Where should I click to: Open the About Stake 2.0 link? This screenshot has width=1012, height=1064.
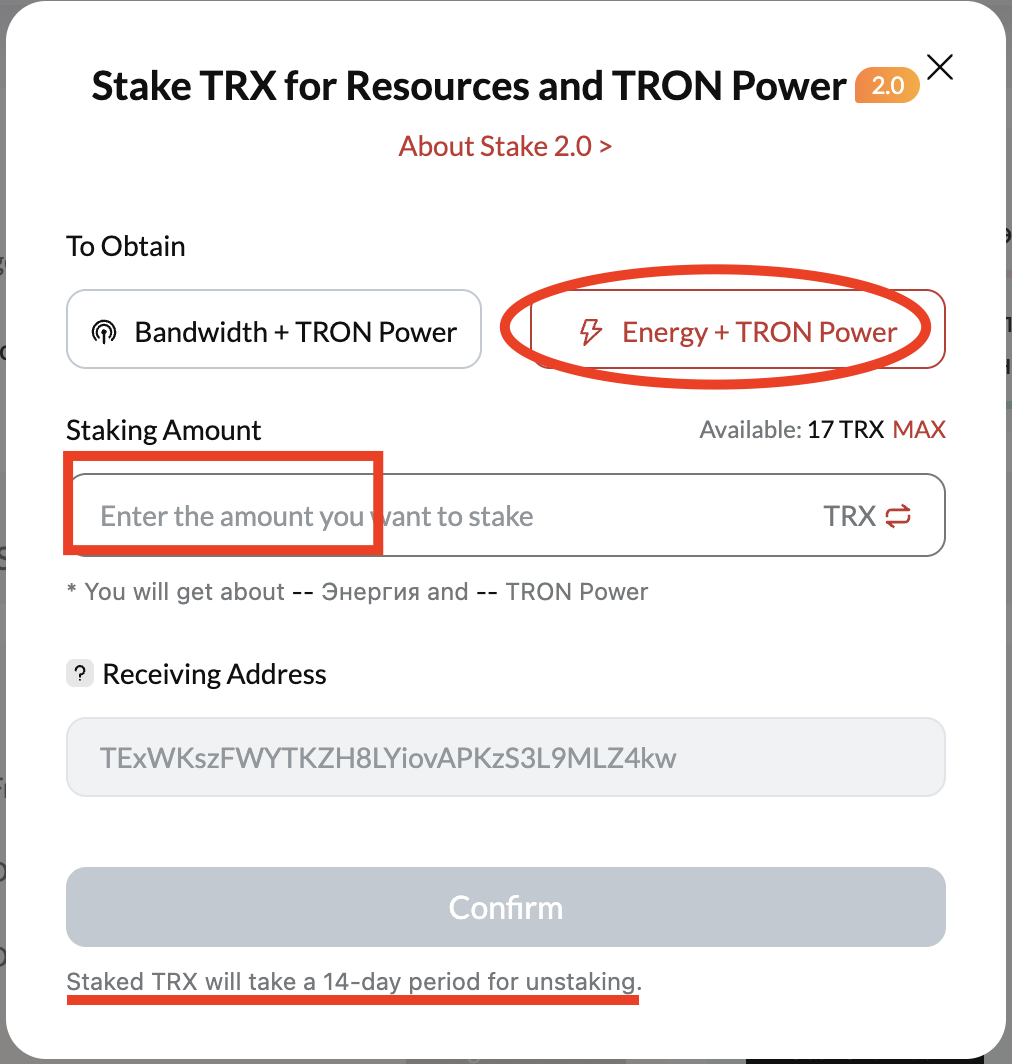(x=505, y=146)
